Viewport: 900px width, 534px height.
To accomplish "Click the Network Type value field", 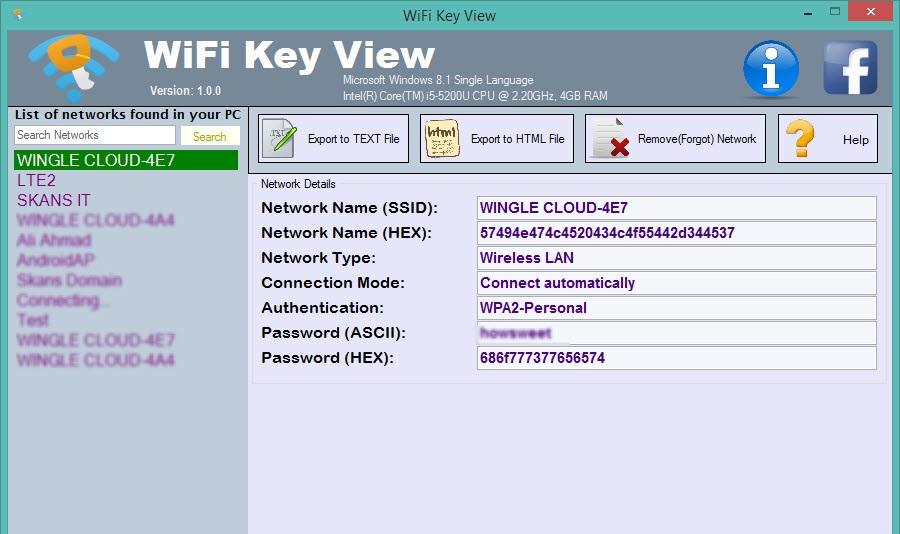I will click(676, 258).
